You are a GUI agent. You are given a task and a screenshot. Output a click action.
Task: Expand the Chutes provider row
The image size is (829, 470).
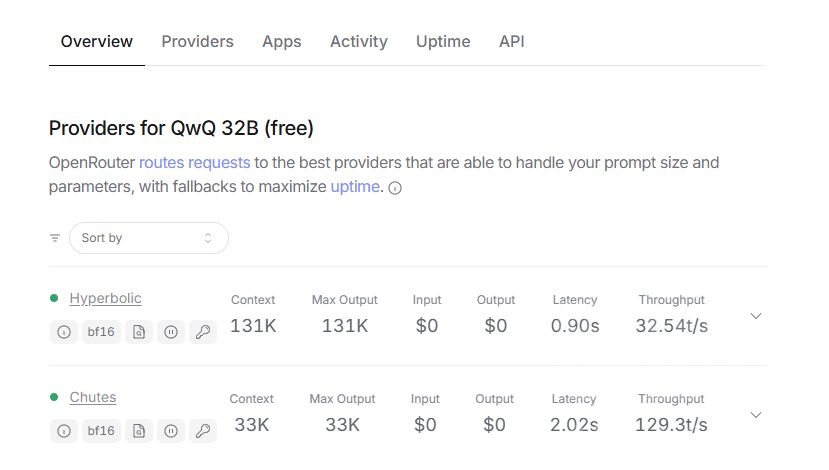pos(756,415)
